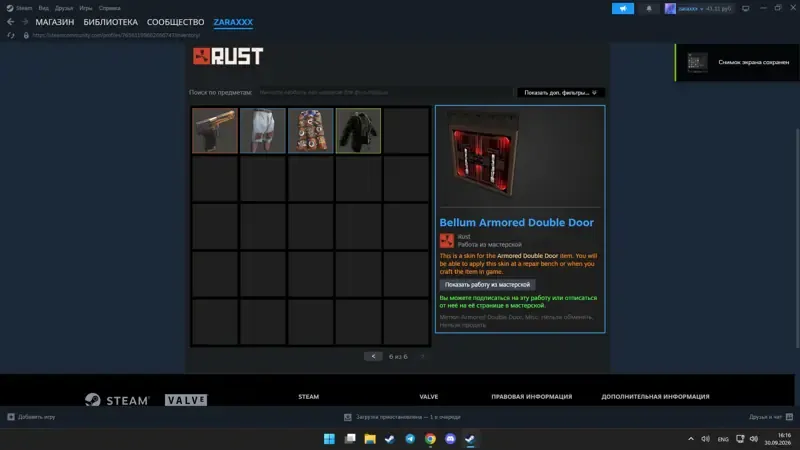
Task: Open the Вид menu
Action: 43,8
